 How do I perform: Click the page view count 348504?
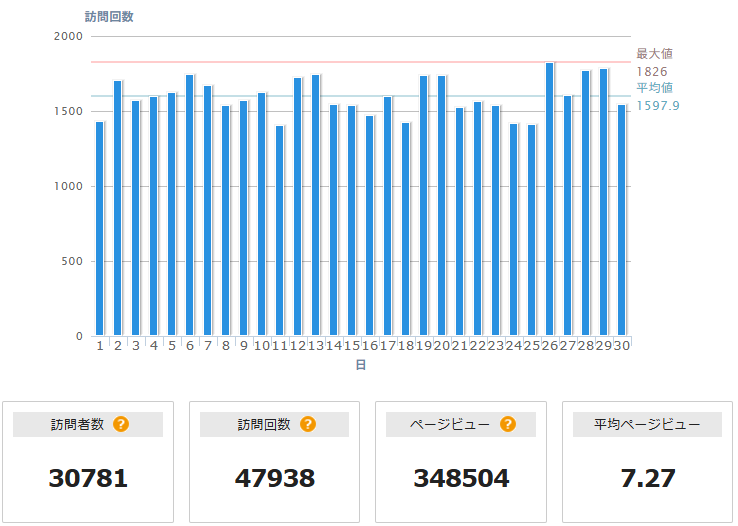461,478
